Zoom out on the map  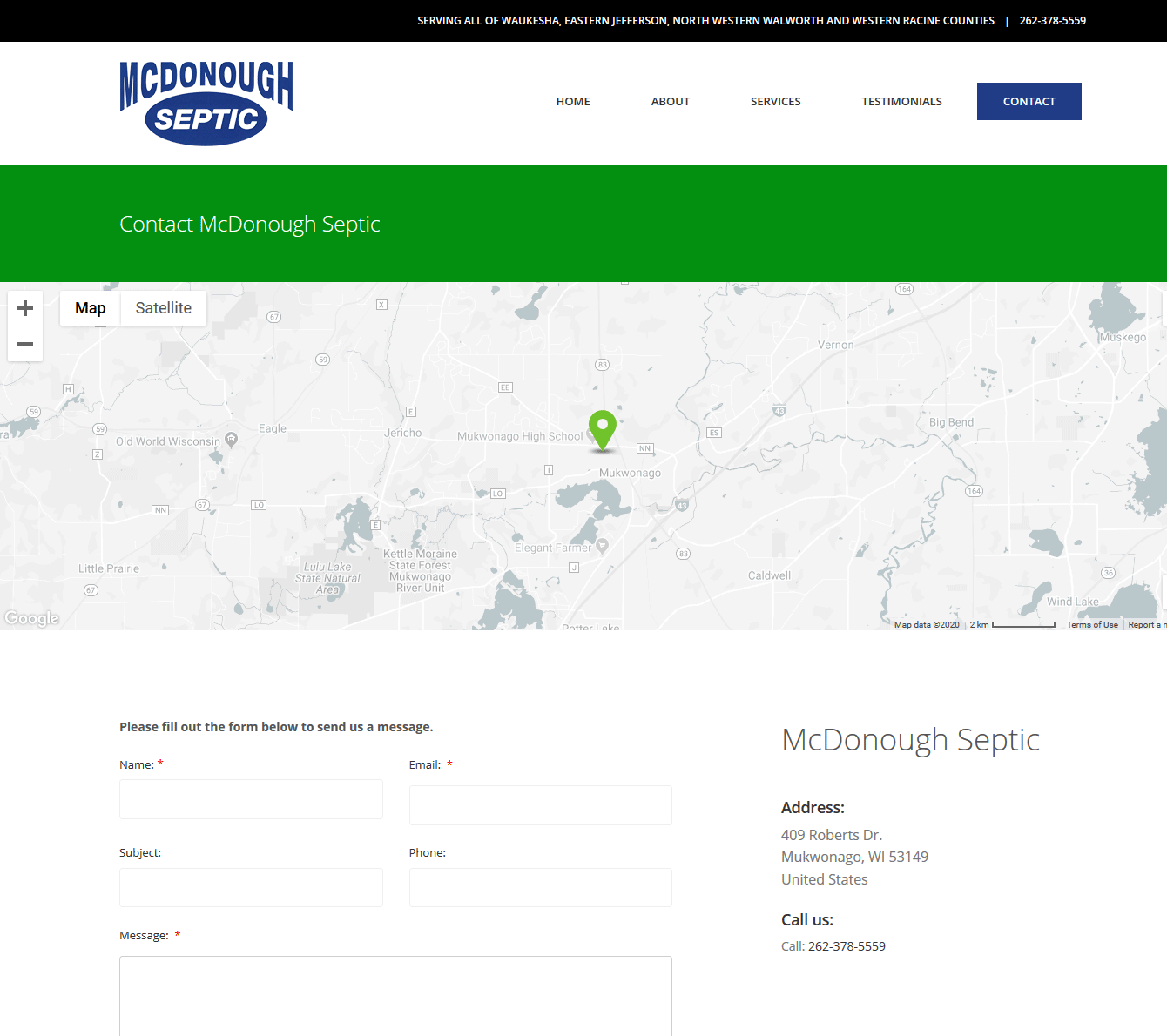[25, 344]
